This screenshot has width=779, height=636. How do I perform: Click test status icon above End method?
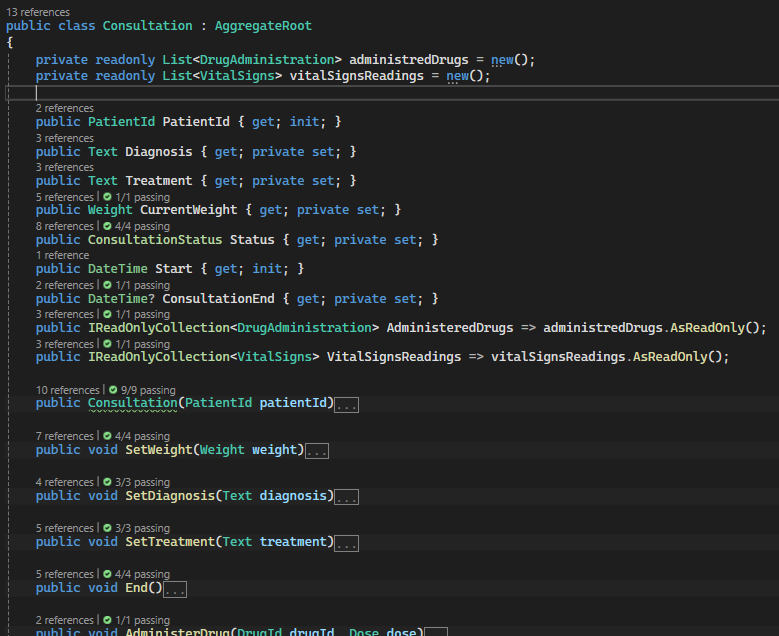pyautogui.click(x=107, y=574)
